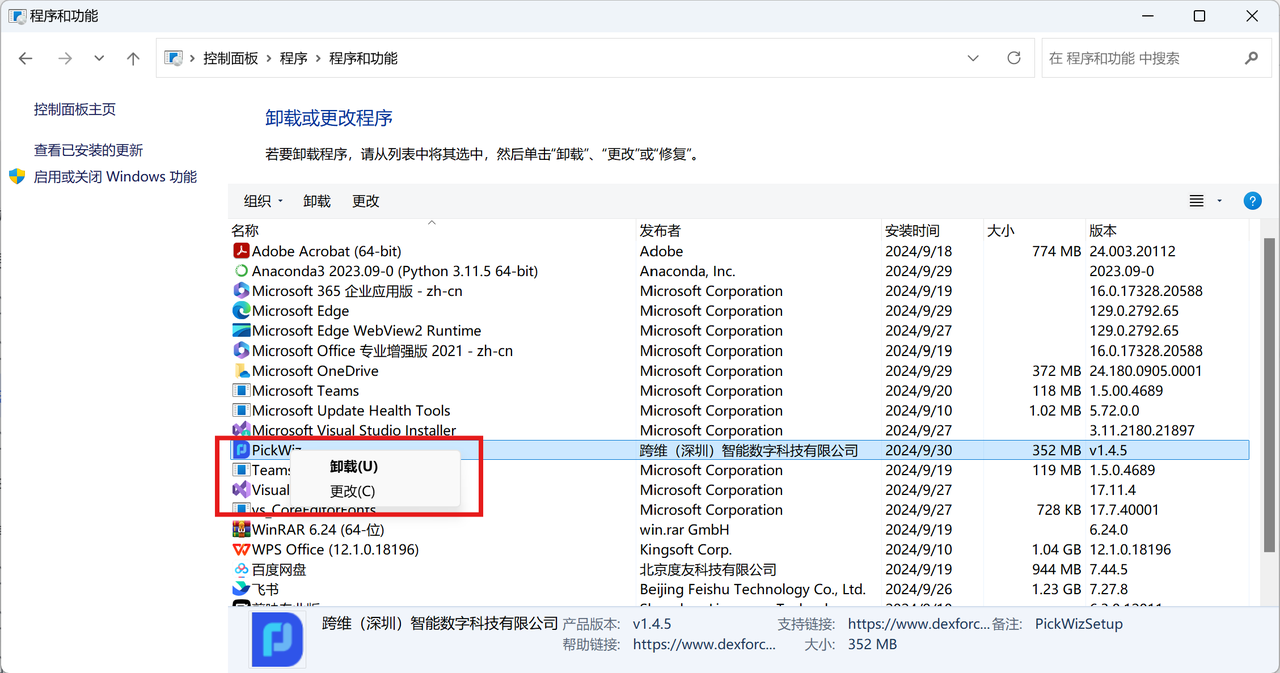Image resolution: width=1280 pixels, height=673 pixels.
Task: Go up one level with up arrow
Action: click(x=133, y=59)
